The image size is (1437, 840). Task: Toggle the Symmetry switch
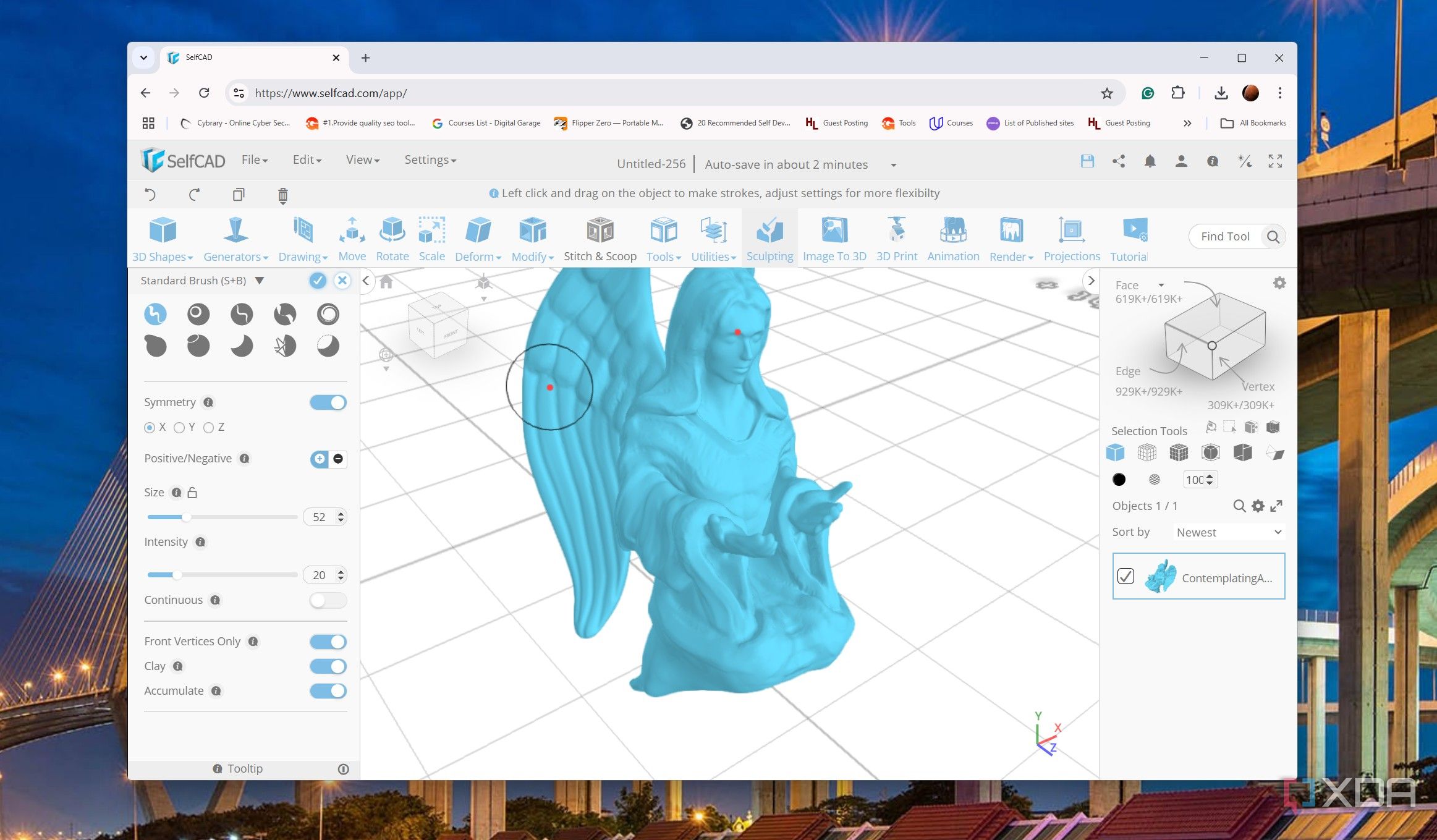(x=328, y=402)
